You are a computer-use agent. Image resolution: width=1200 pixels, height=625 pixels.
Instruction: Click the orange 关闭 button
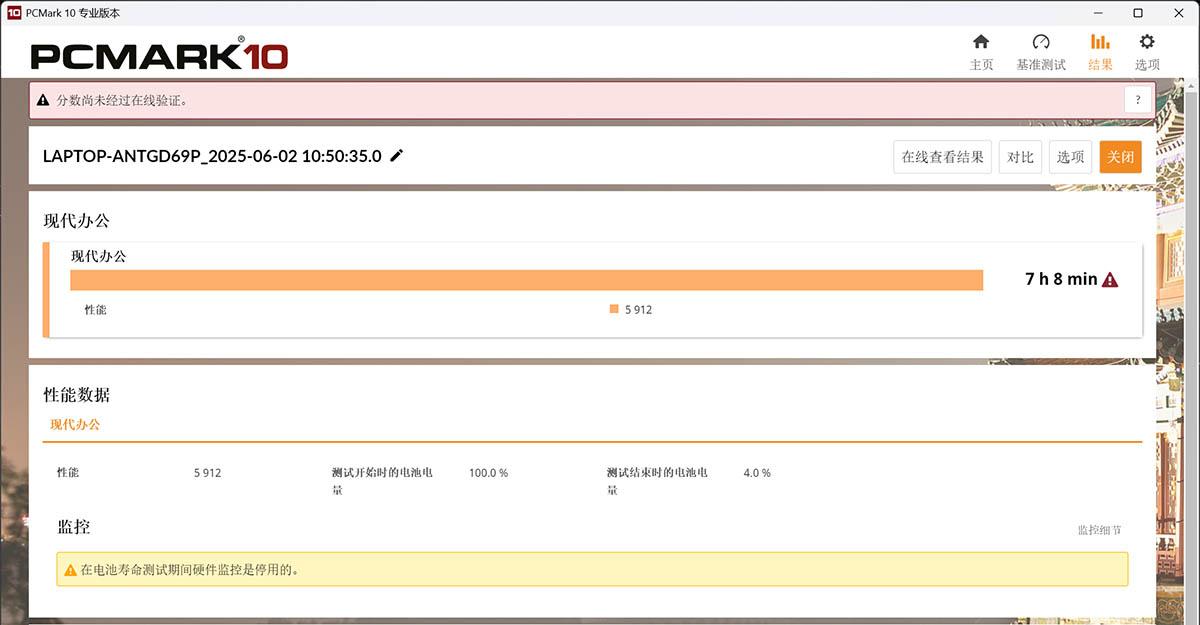[1121, 157]
